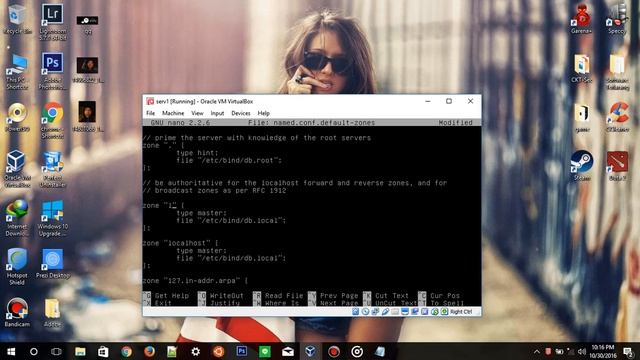640x360 pixels.
Task: Open the Input menu
Action: coord(217,113)
